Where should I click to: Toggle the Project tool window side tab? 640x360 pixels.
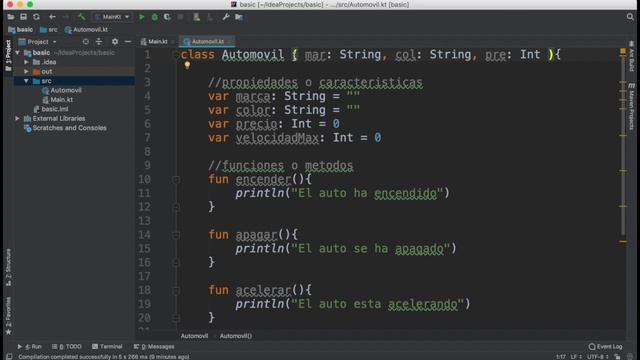pos(8,56)
